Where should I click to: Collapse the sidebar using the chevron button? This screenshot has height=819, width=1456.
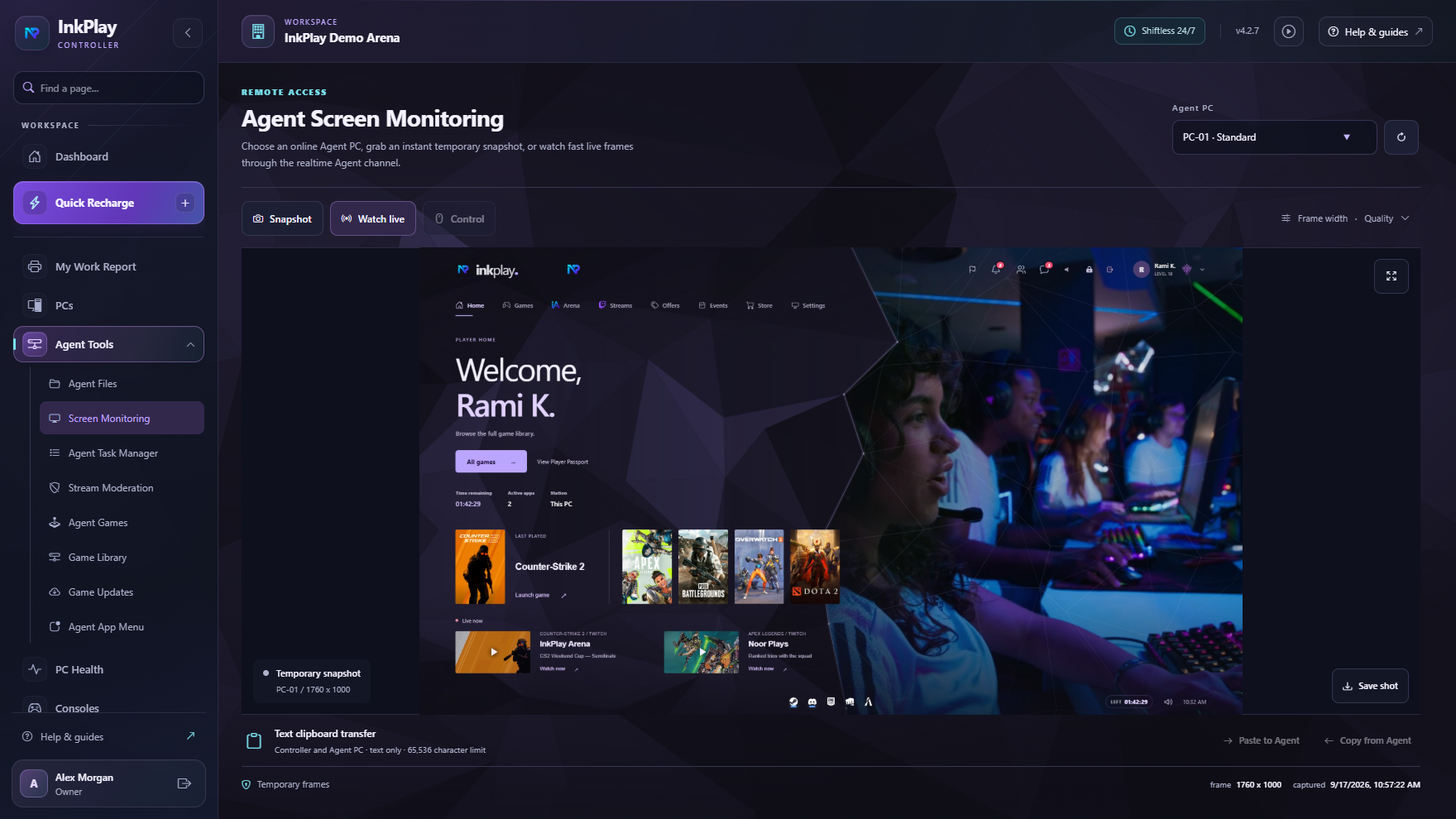[188, 33]
